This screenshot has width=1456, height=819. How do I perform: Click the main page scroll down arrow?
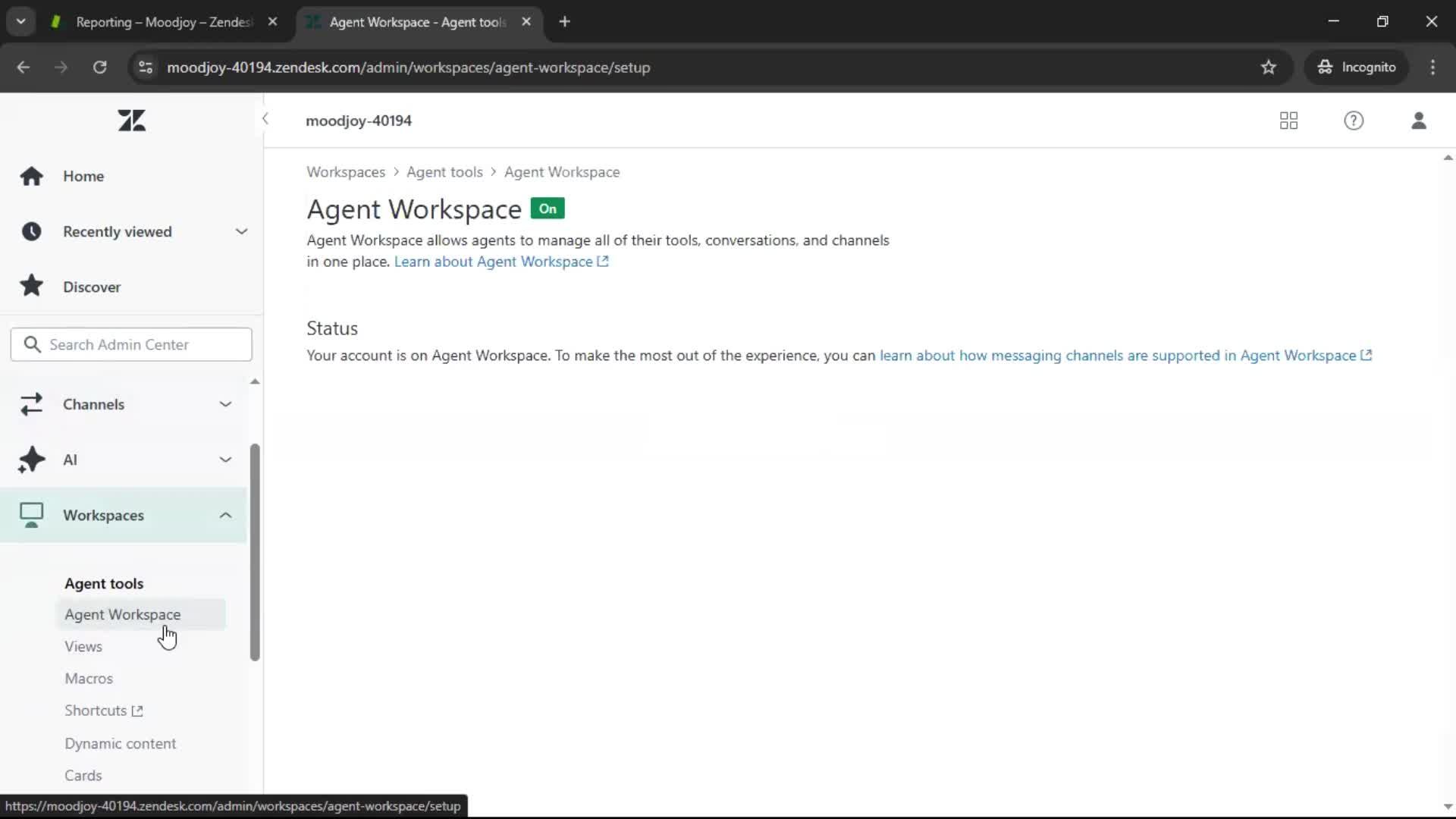(x=1448, y=807)
